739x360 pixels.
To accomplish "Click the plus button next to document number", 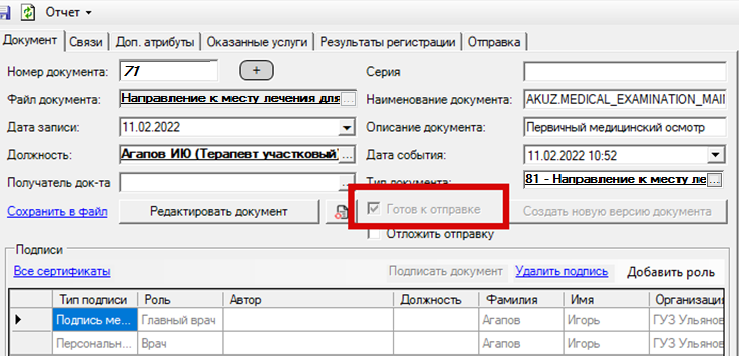I will click(257, 71).
